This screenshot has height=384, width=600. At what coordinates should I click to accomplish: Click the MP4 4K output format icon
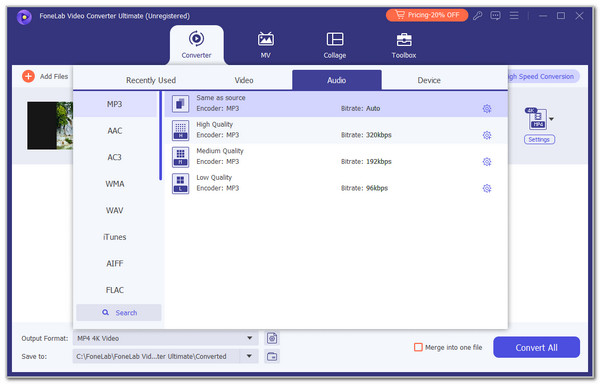(x=536, y=119)
